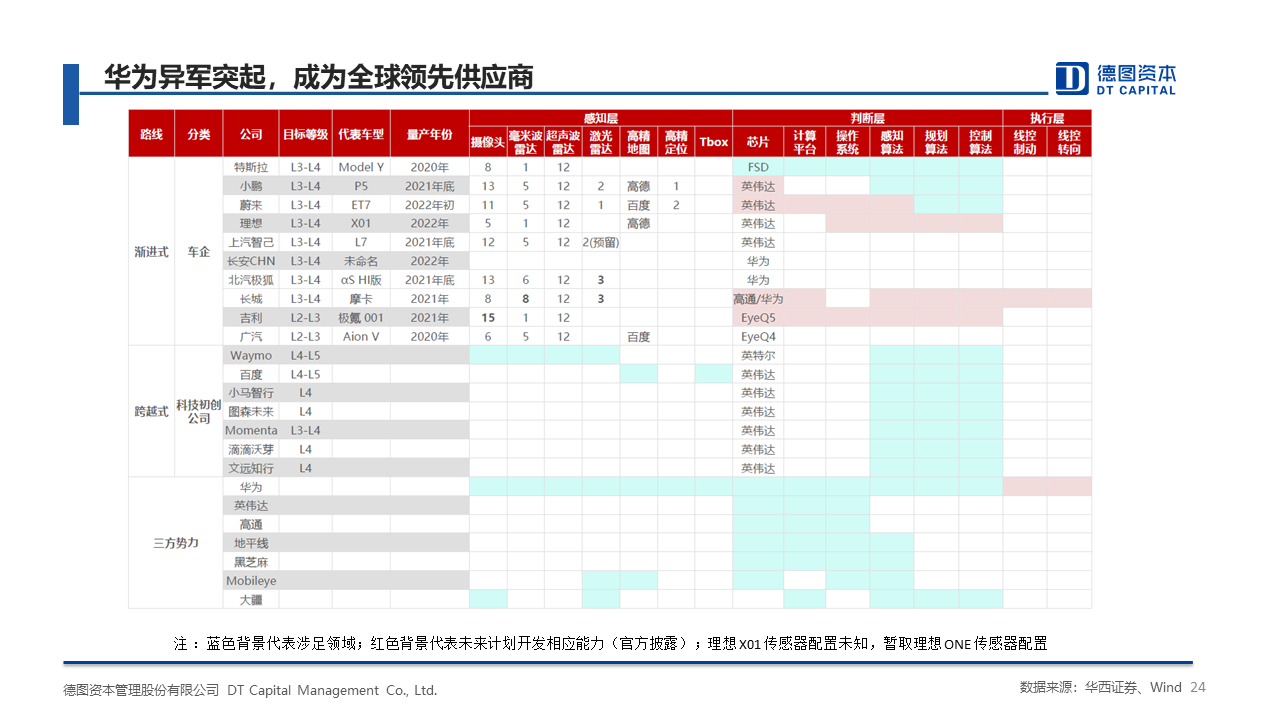Click the 目标等级 column header
Image resolution: width=1280 pixels, height=720 pixels.
point(305,135)
